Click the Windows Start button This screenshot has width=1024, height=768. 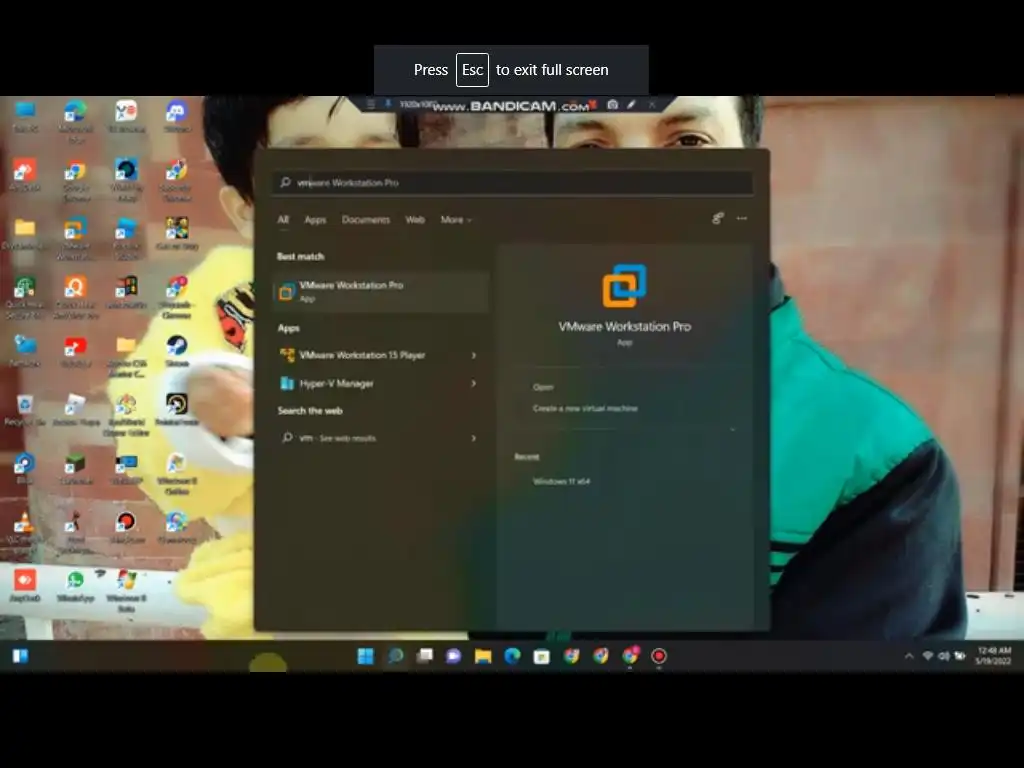click(366, 656)
